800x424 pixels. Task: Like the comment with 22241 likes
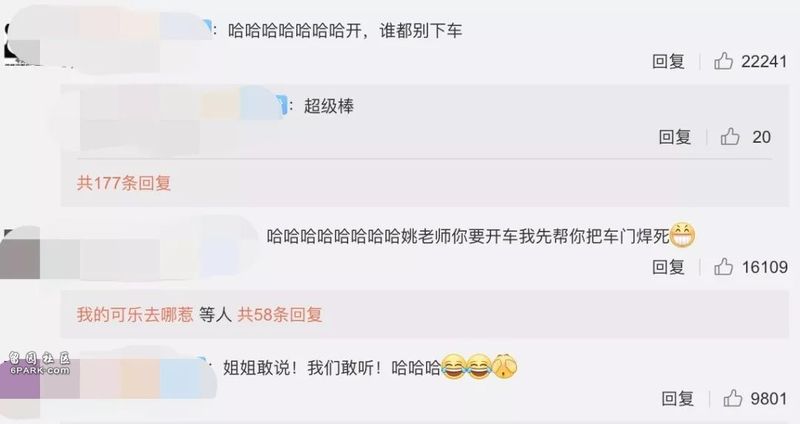click(x=723, y=61)
